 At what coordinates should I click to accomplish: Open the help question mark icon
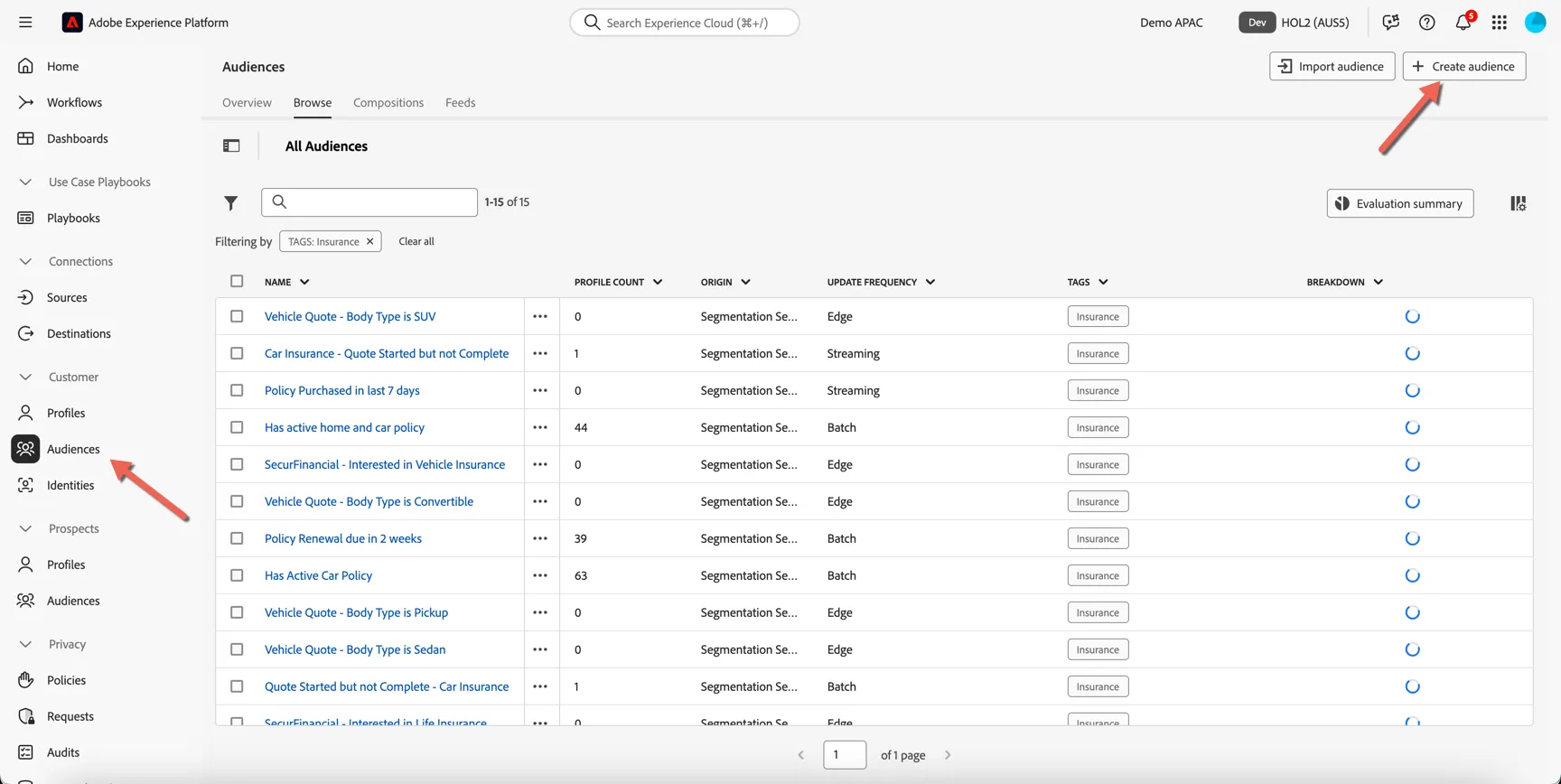(1426, 23)
